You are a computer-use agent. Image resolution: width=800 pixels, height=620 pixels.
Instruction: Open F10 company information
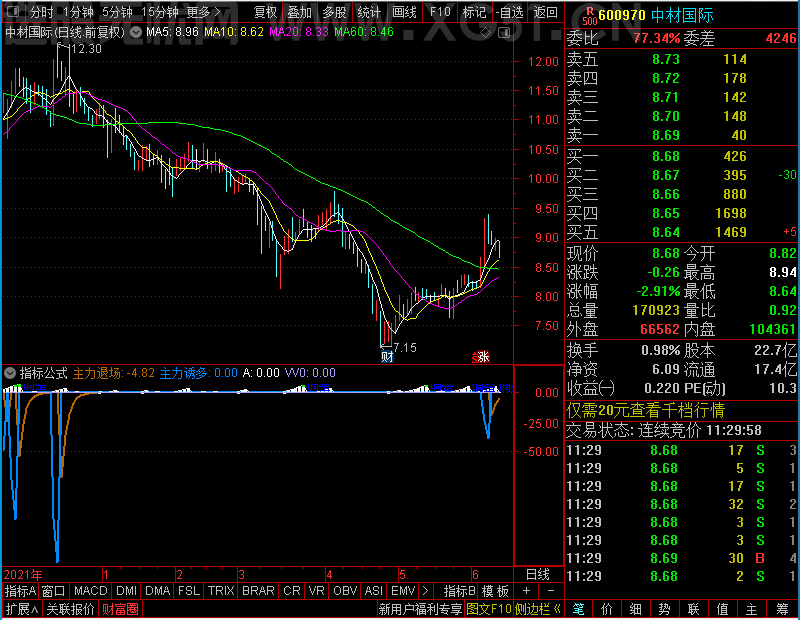click(440, 12)
